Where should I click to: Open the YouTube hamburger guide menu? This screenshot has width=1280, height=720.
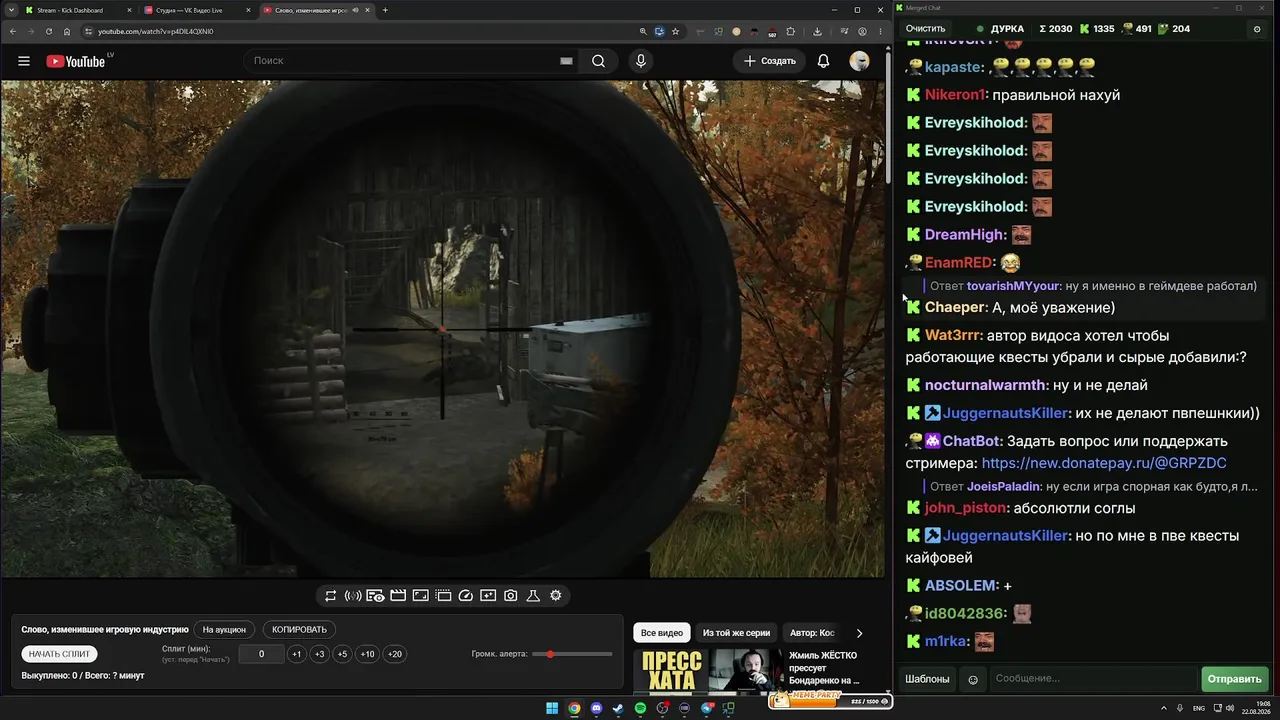point(24,61)
